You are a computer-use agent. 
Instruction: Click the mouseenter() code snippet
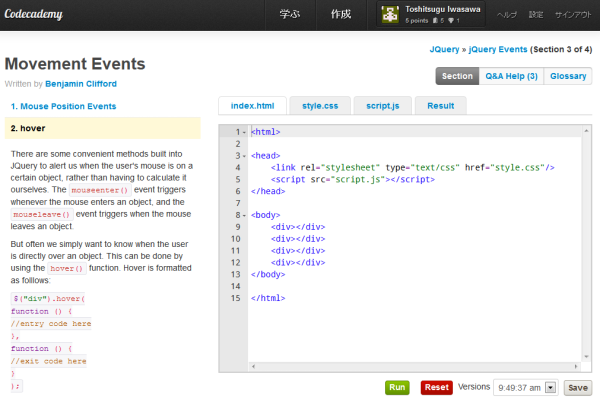[x=99, y=190]
